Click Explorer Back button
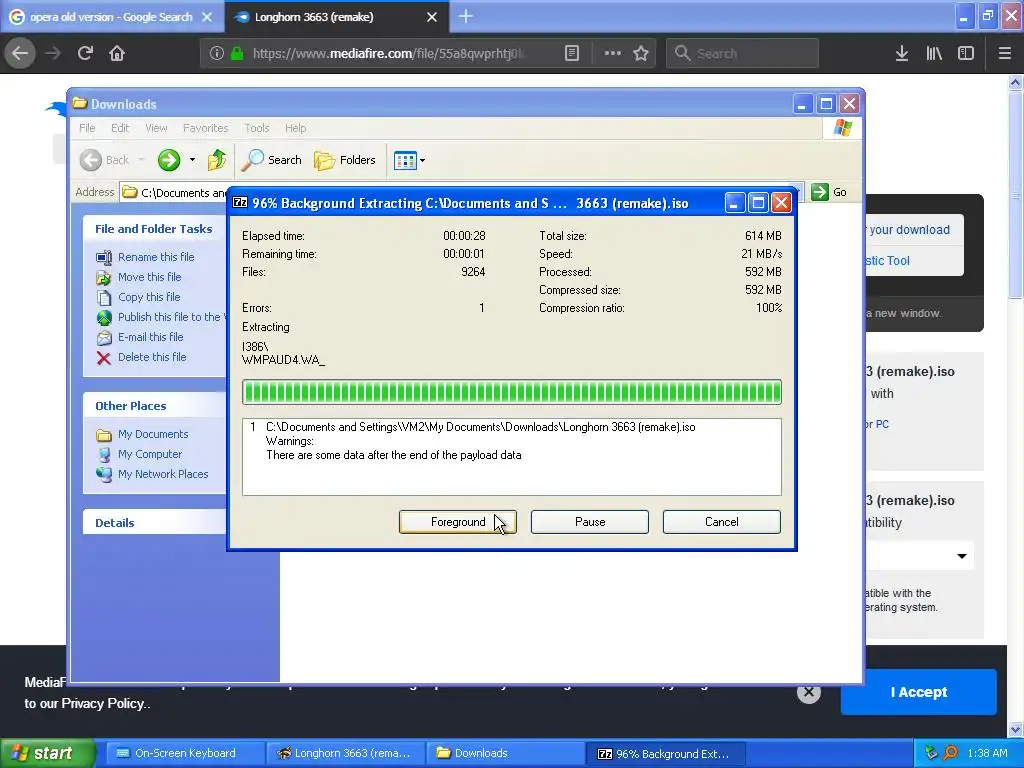Image resolution: width=1024 pixels, height=768 pixels. 106,160
